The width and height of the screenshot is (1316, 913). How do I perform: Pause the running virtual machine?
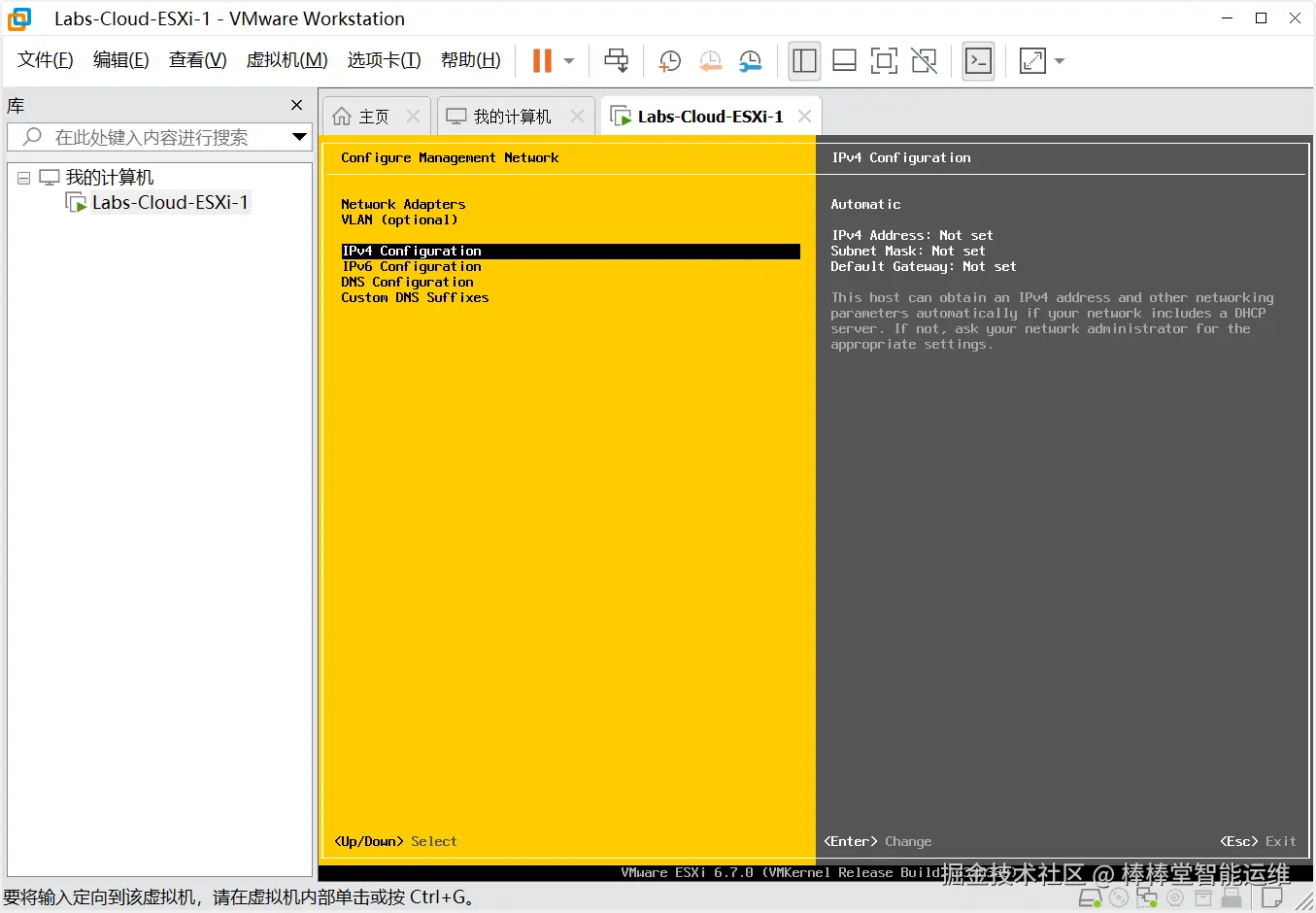[542, 60]
